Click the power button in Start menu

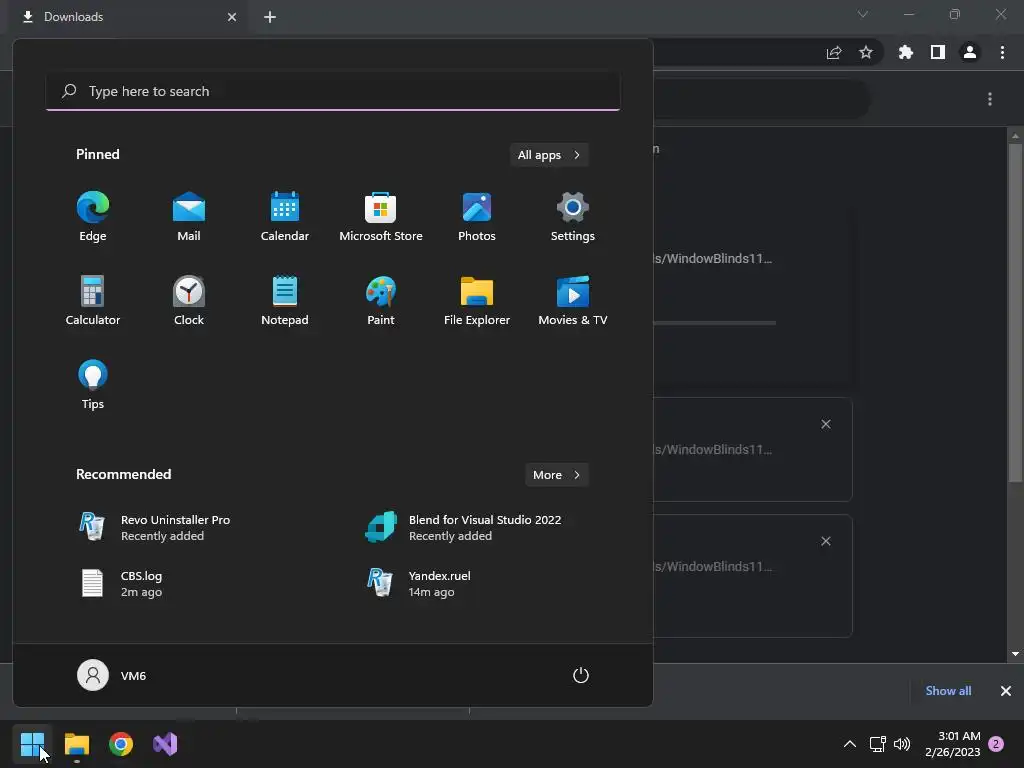pos(581,675)
